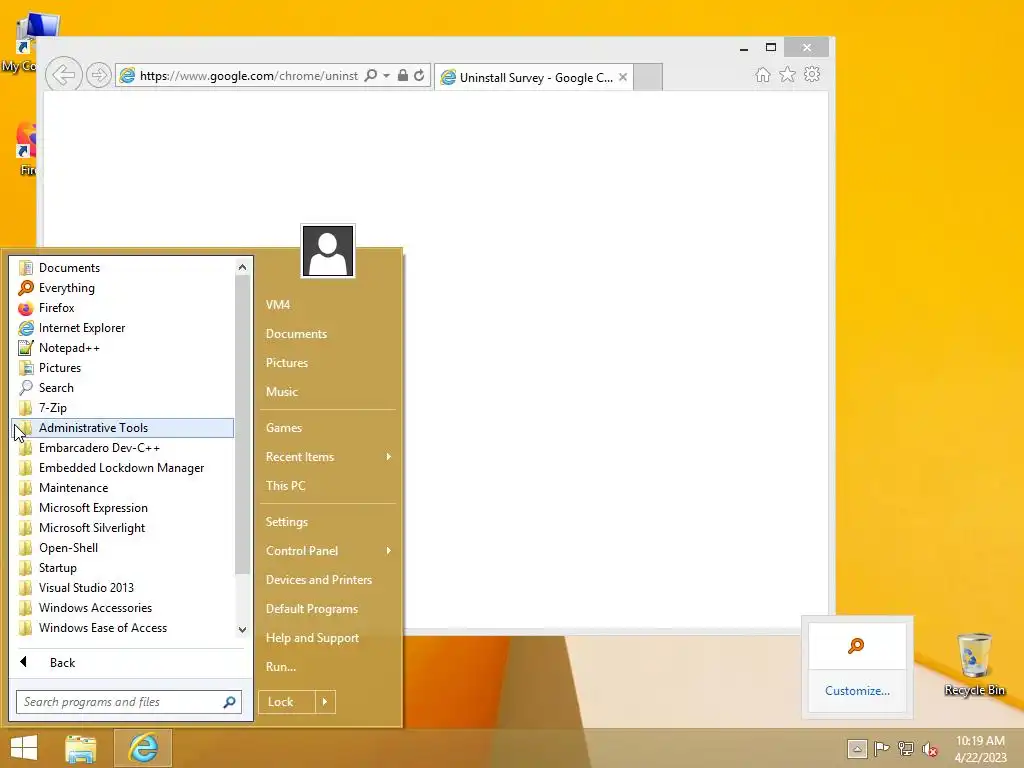Screen dimensions: 1024x768
Task: Click address bar search magnifier in IE
Action: (x=371, y=76)
